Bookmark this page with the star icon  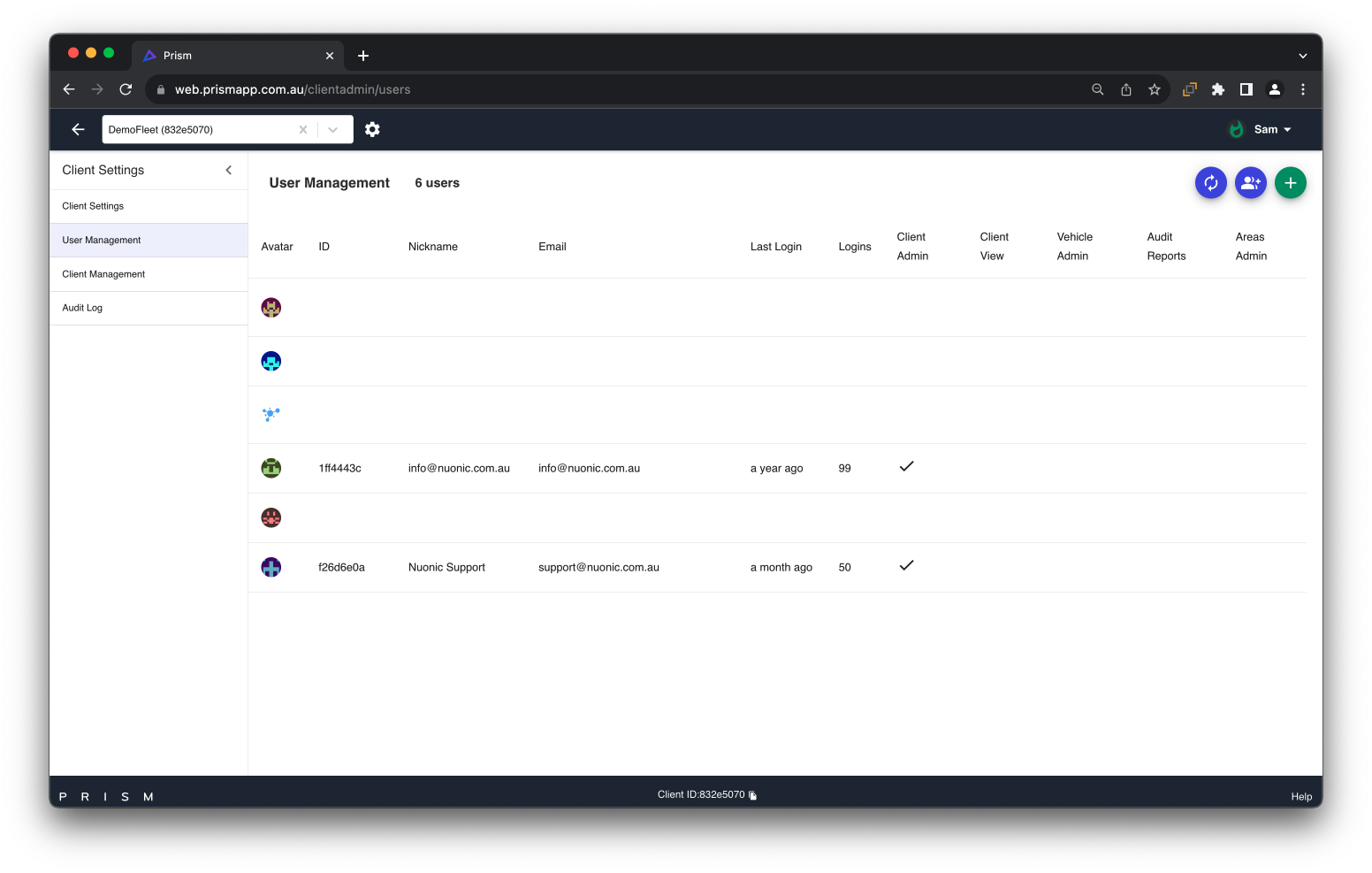pos(1154,89)
